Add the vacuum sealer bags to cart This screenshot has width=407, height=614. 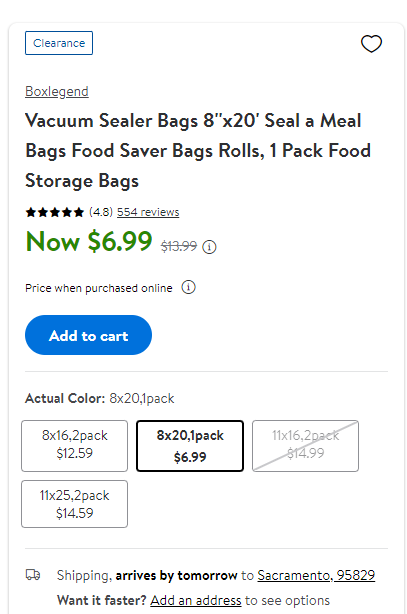89,335
